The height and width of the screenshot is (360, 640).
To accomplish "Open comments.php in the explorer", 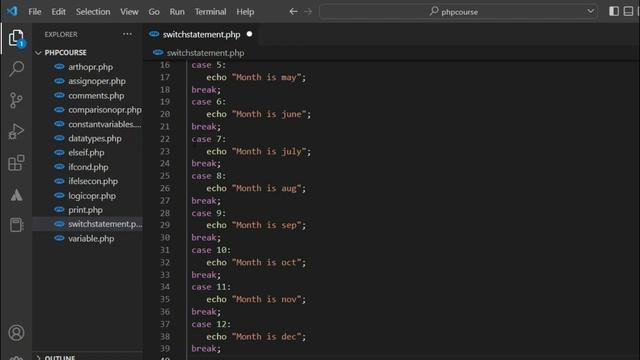I will [96, 96].
